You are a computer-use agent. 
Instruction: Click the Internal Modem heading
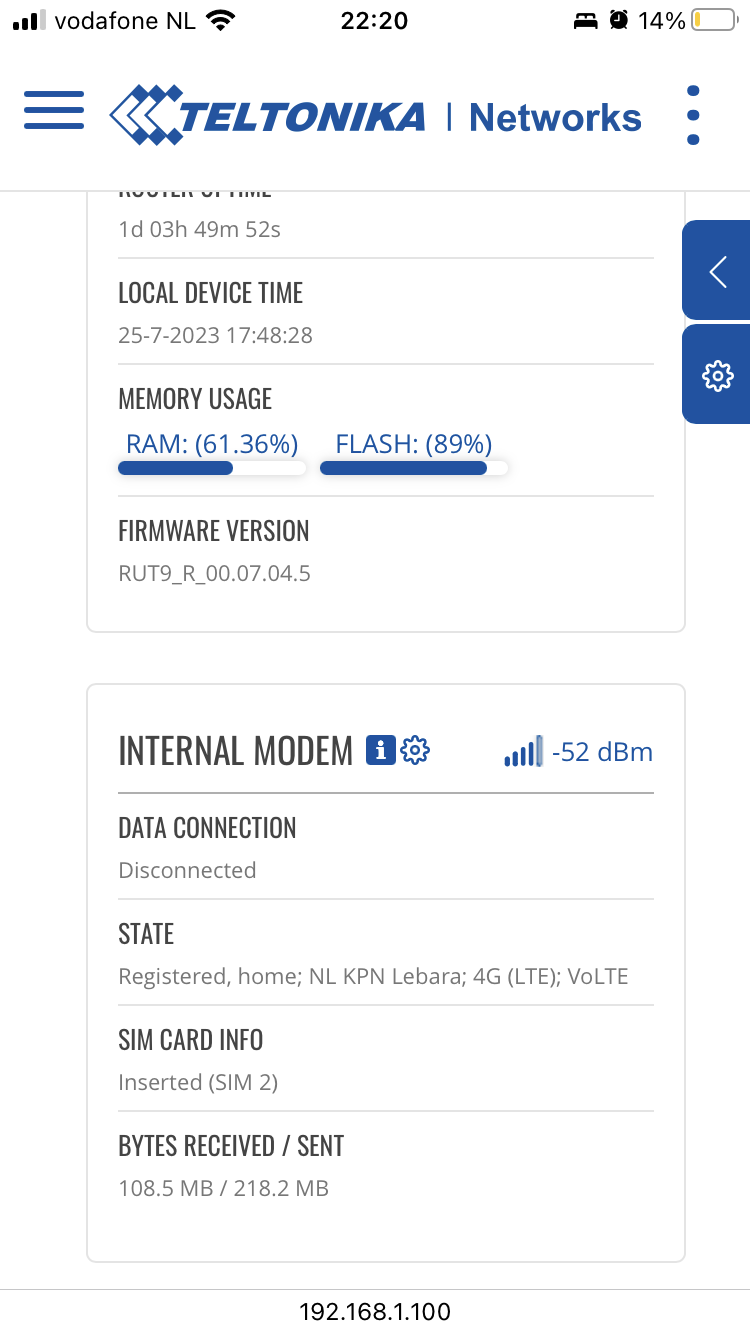(236, 750)
